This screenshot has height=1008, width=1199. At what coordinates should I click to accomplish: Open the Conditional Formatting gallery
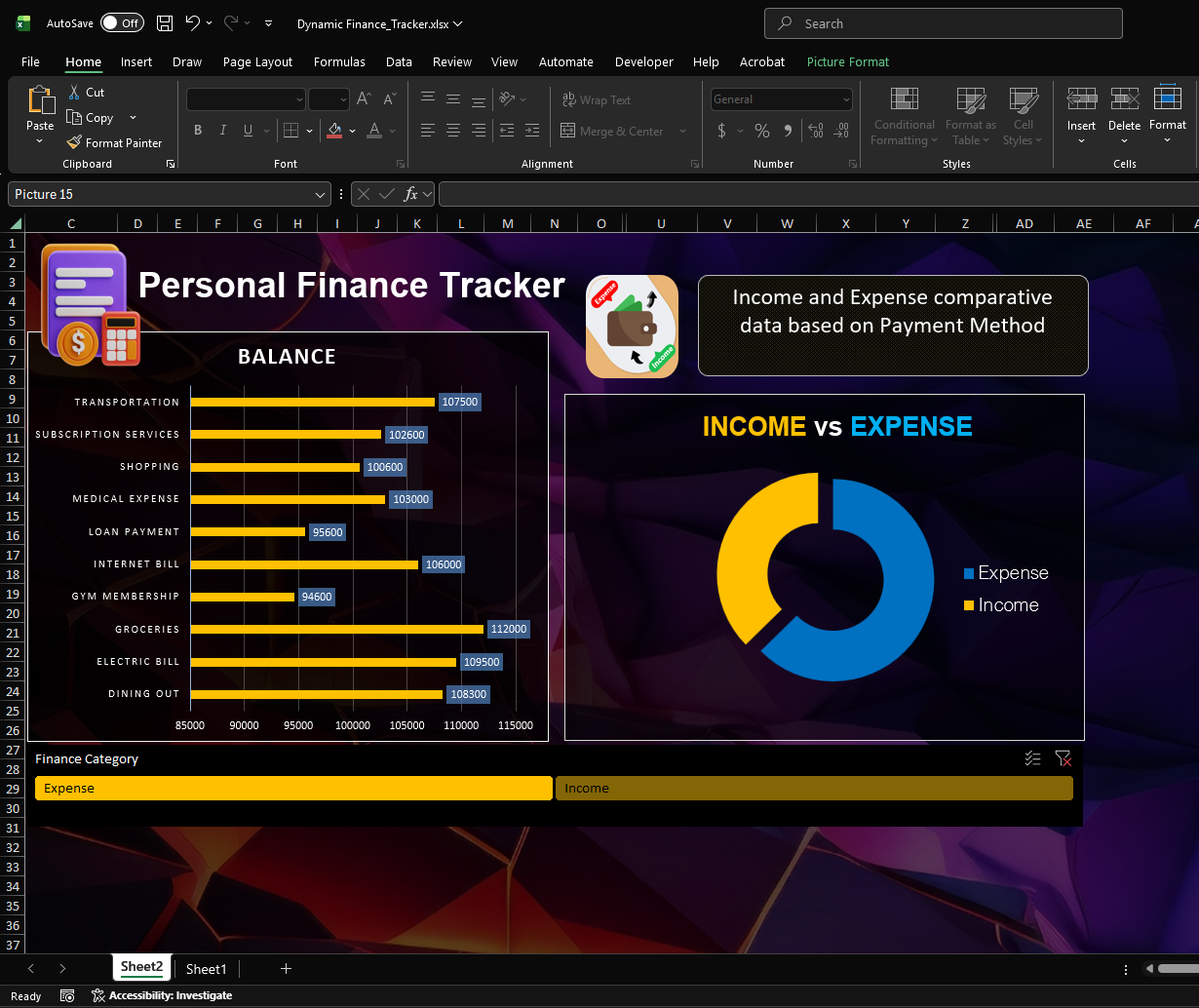[903, 115]
